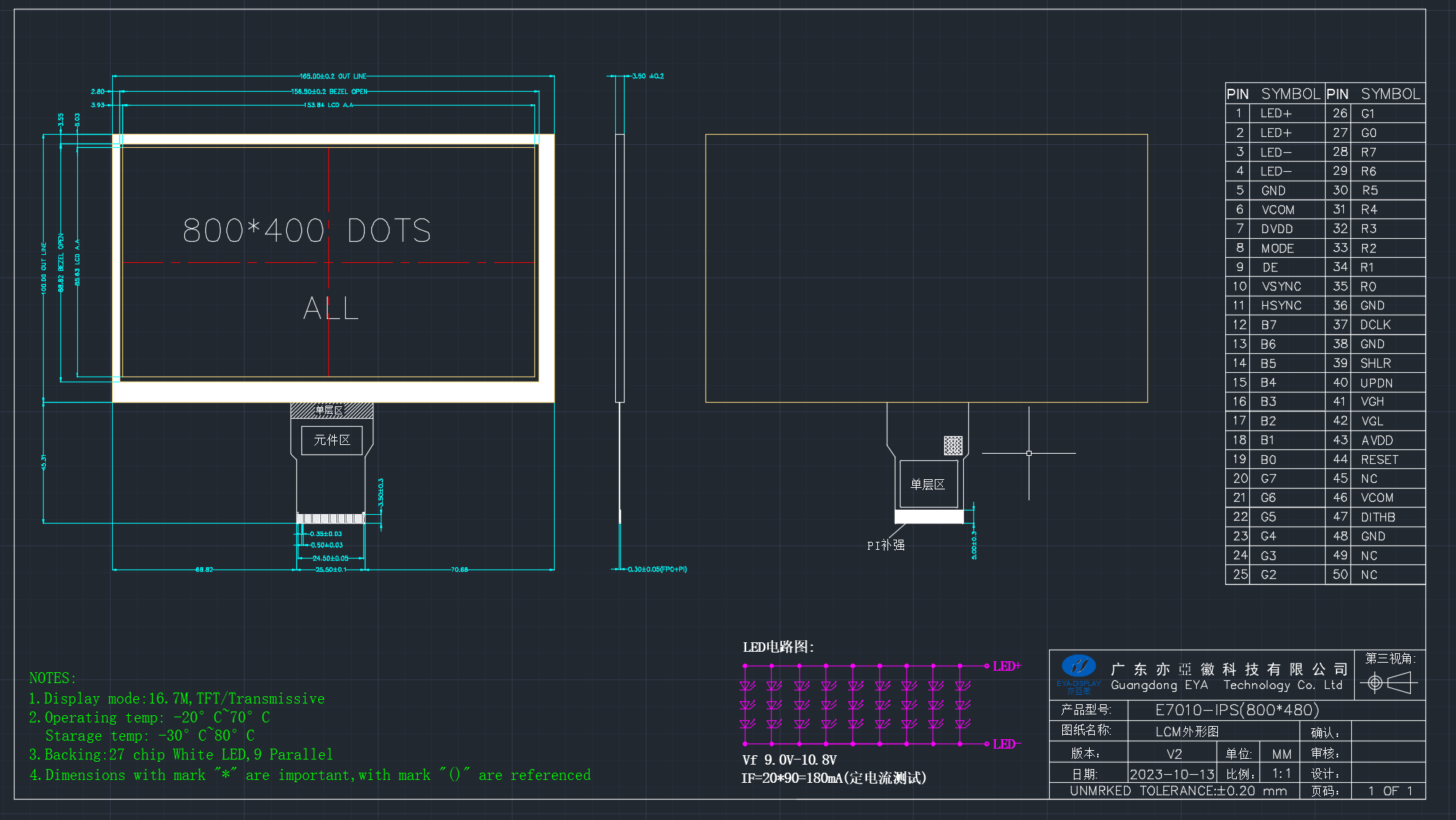Click pin 6 'VCOM' symbol cell

pos(1287,210)
